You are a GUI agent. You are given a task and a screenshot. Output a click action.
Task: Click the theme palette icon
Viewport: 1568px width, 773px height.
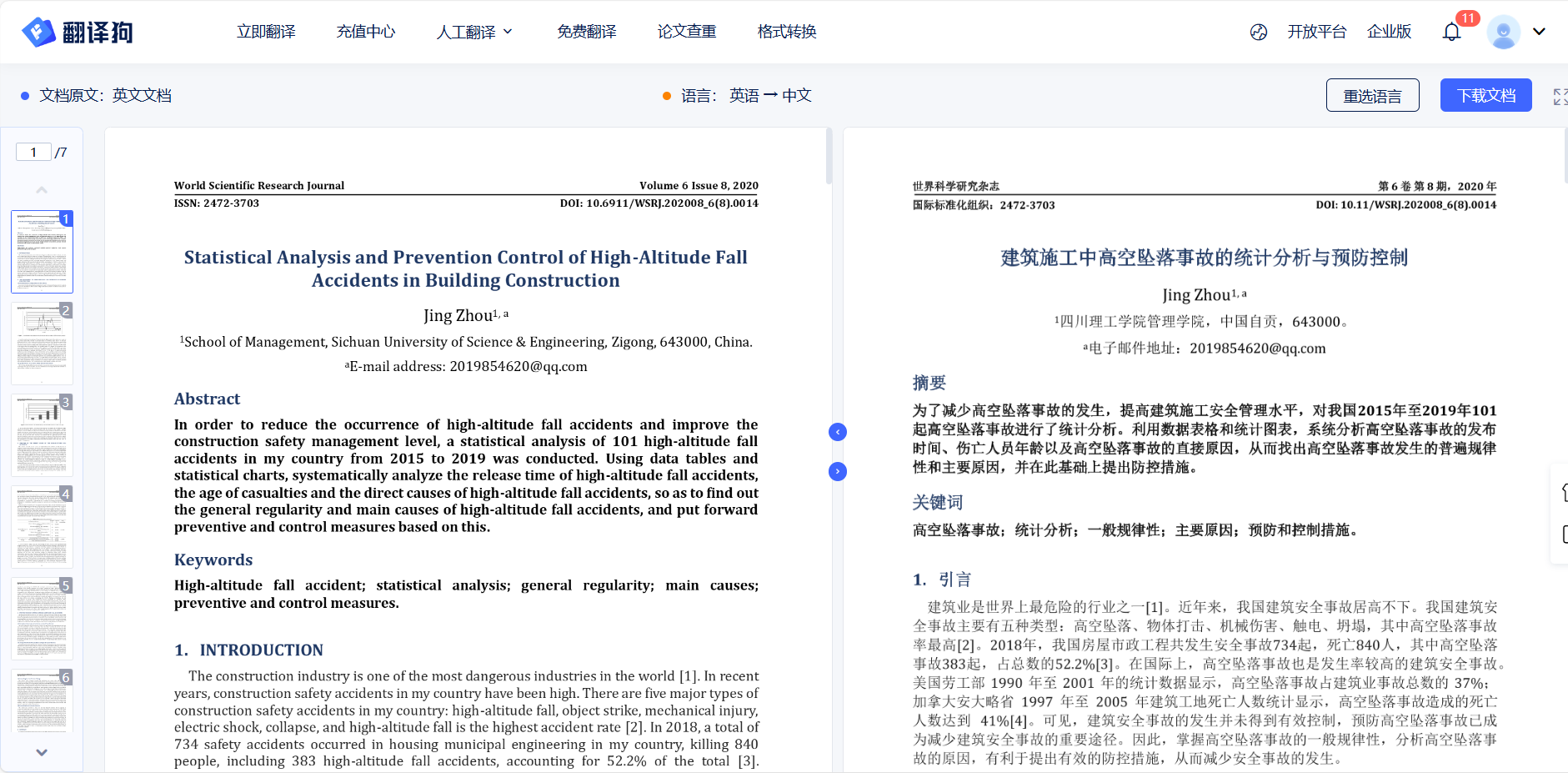coord(1259,32)
